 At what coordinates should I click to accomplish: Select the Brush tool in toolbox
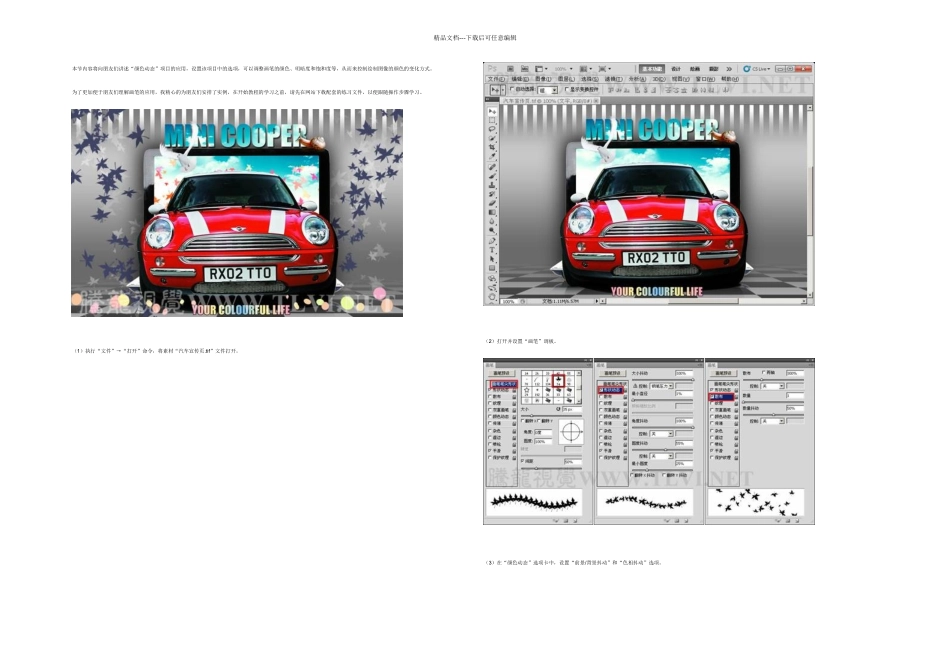492,176
